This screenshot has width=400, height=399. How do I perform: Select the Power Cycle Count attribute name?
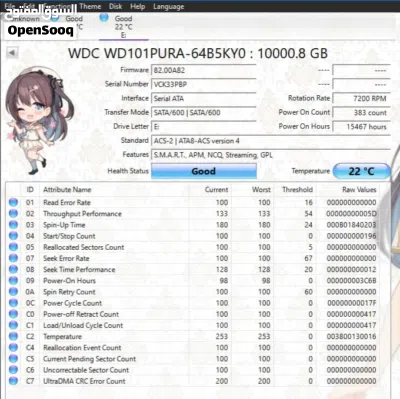click(72, 303)
